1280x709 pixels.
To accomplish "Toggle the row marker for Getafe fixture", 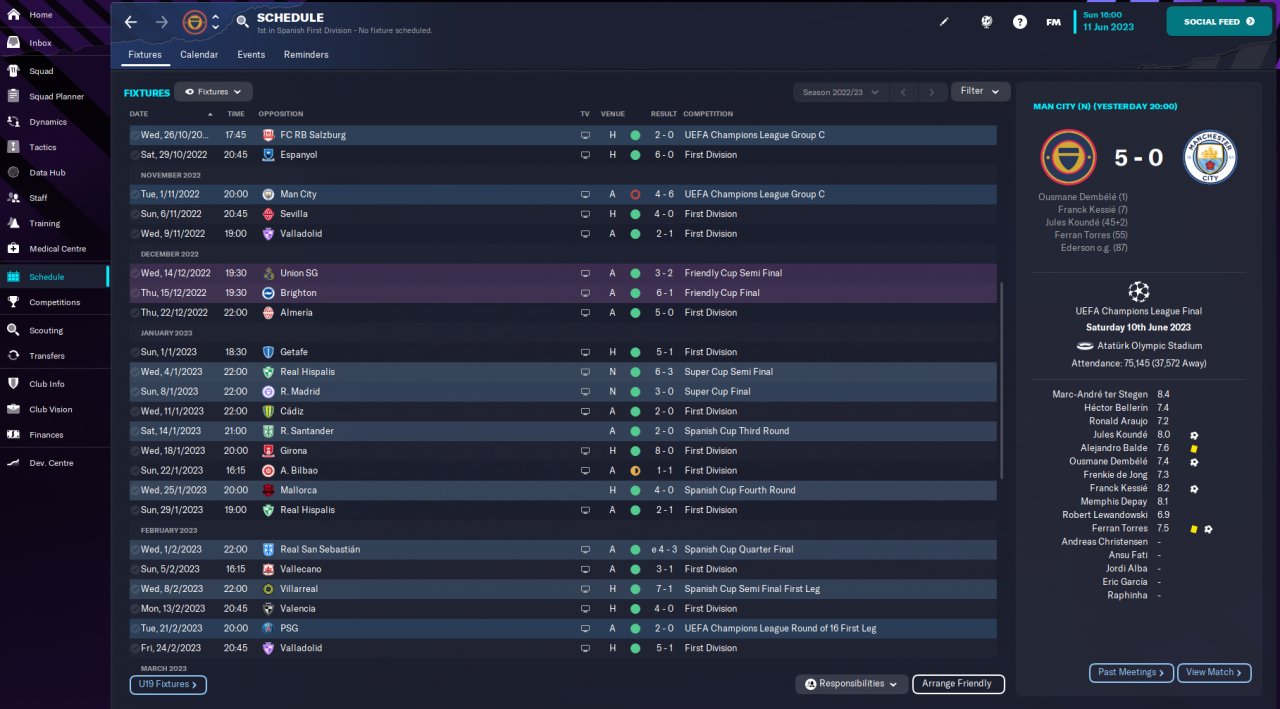I will [x=135, y=352].
